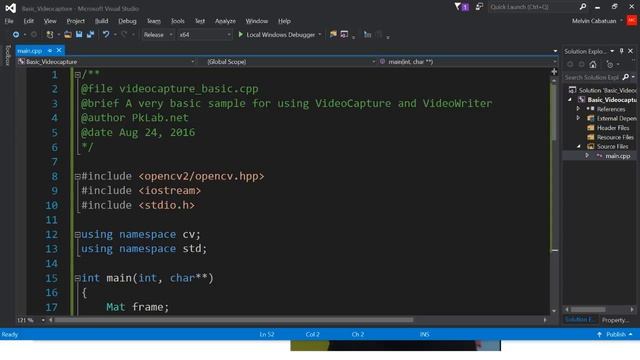The width and height of the screenshot is (640, 360).
Task: Collapse the comment block at line 1
Action: click(x=78, y=75)
